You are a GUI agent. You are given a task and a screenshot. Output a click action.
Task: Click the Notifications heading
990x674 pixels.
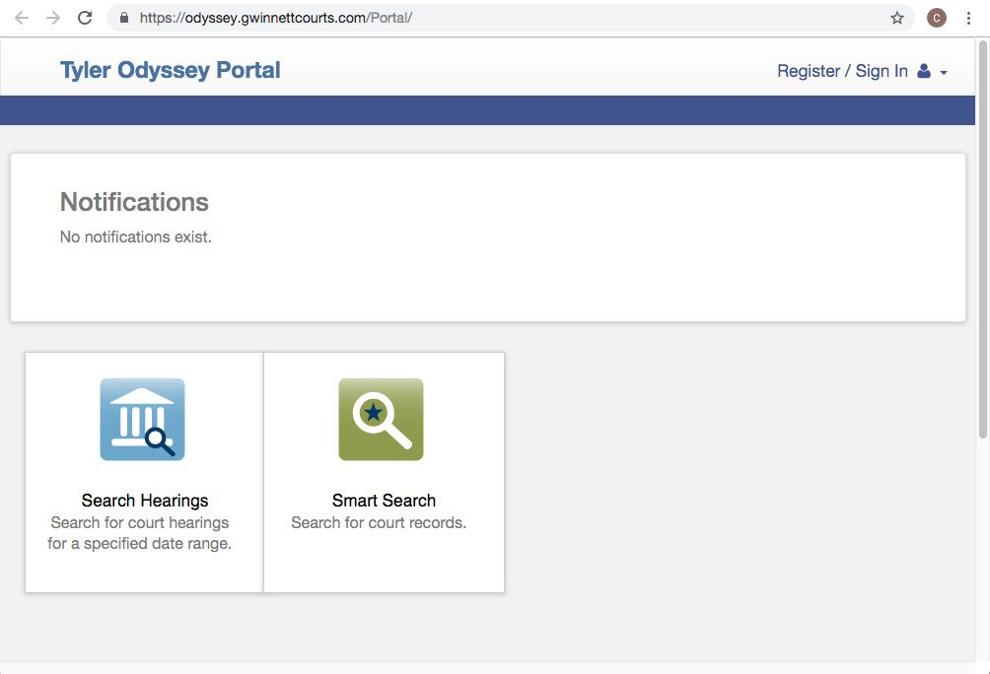134,202
